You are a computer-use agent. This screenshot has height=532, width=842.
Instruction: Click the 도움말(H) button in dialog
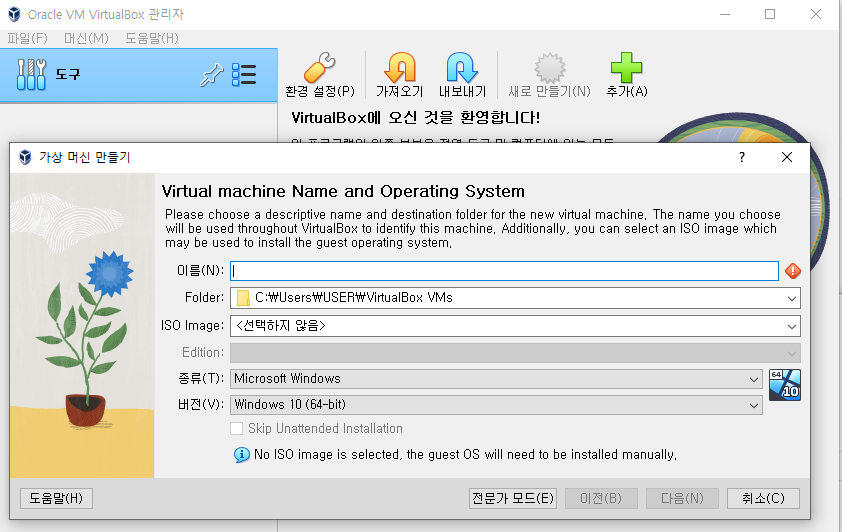56,498
